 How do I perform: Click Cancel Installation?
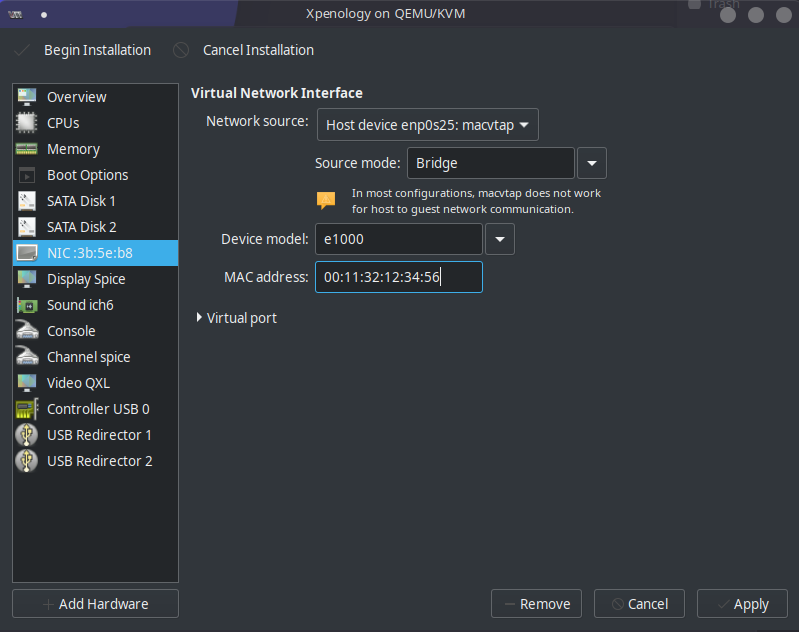[x=258, y=50]
